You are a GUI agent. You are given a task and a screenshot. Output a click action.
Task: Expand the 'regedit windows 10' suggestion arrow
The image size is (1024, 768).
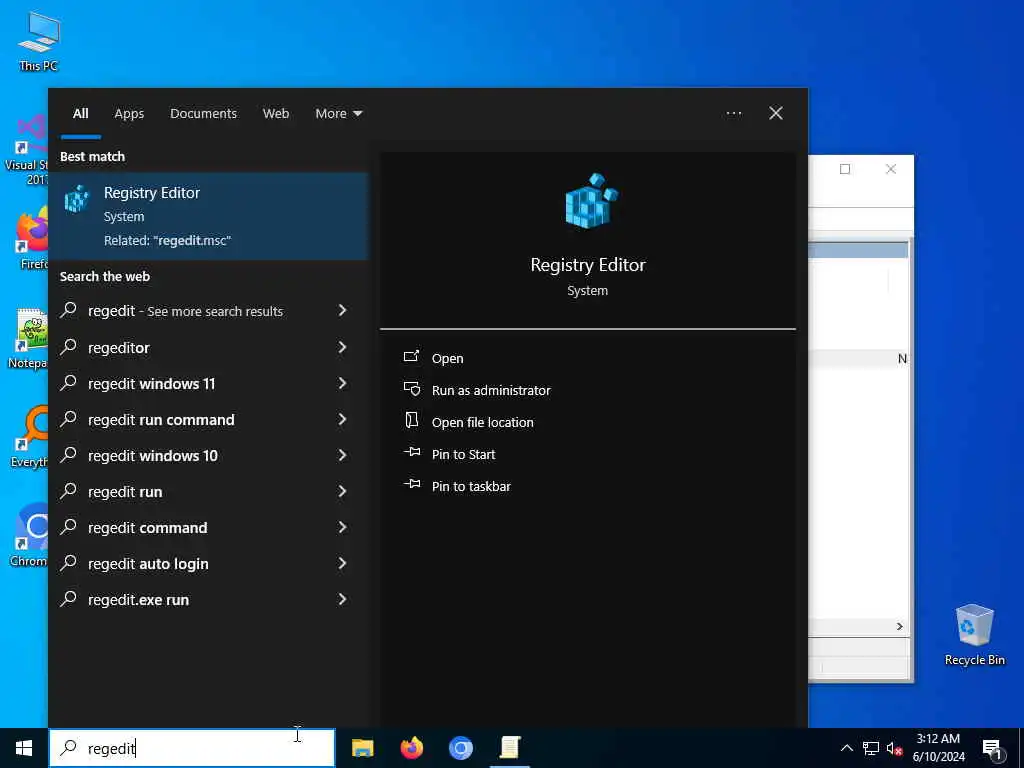(342, 455)
